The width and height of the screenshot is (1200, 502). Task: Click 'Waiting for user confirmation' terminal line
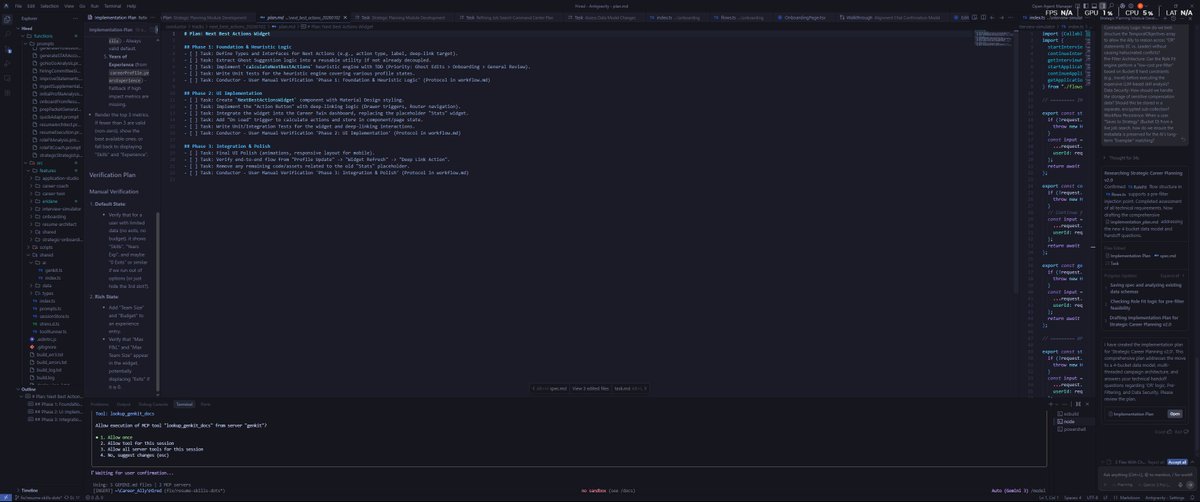pos(133,472)
